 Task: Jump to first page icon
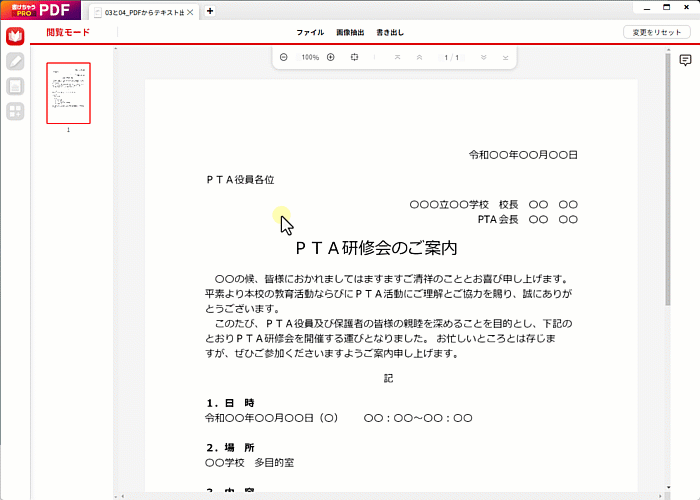[x=397, y=57]
